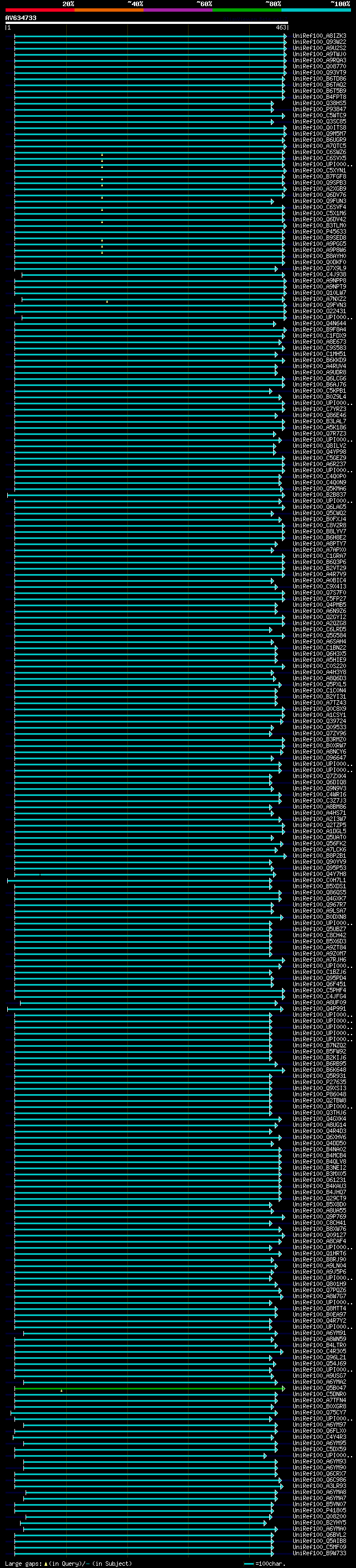
Task: Open hit UniRef100_B4FPT8
Action: point(319,97)
